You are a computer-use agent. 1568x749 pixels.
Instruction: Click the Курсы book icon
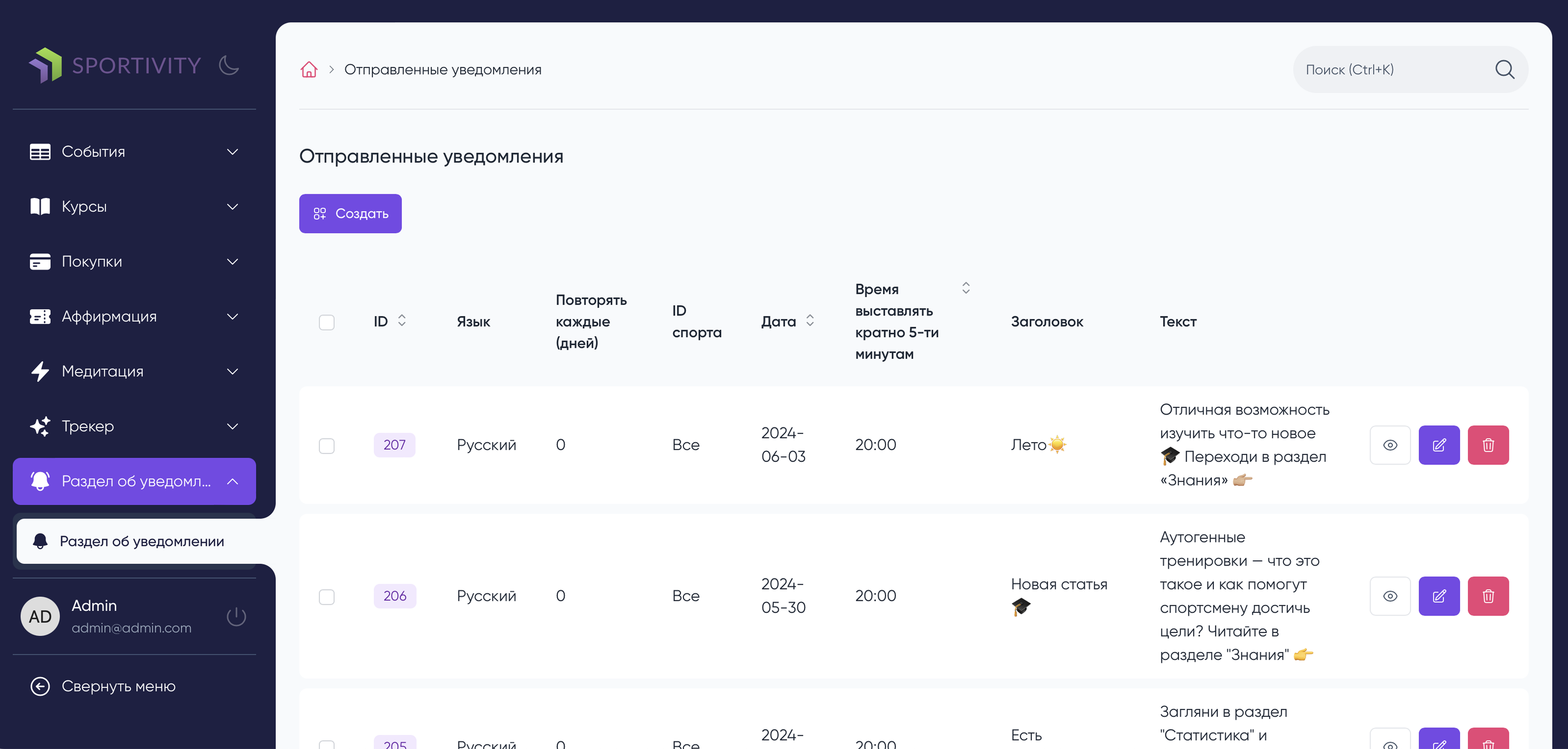pyautogui.click(x=40, y=206)
